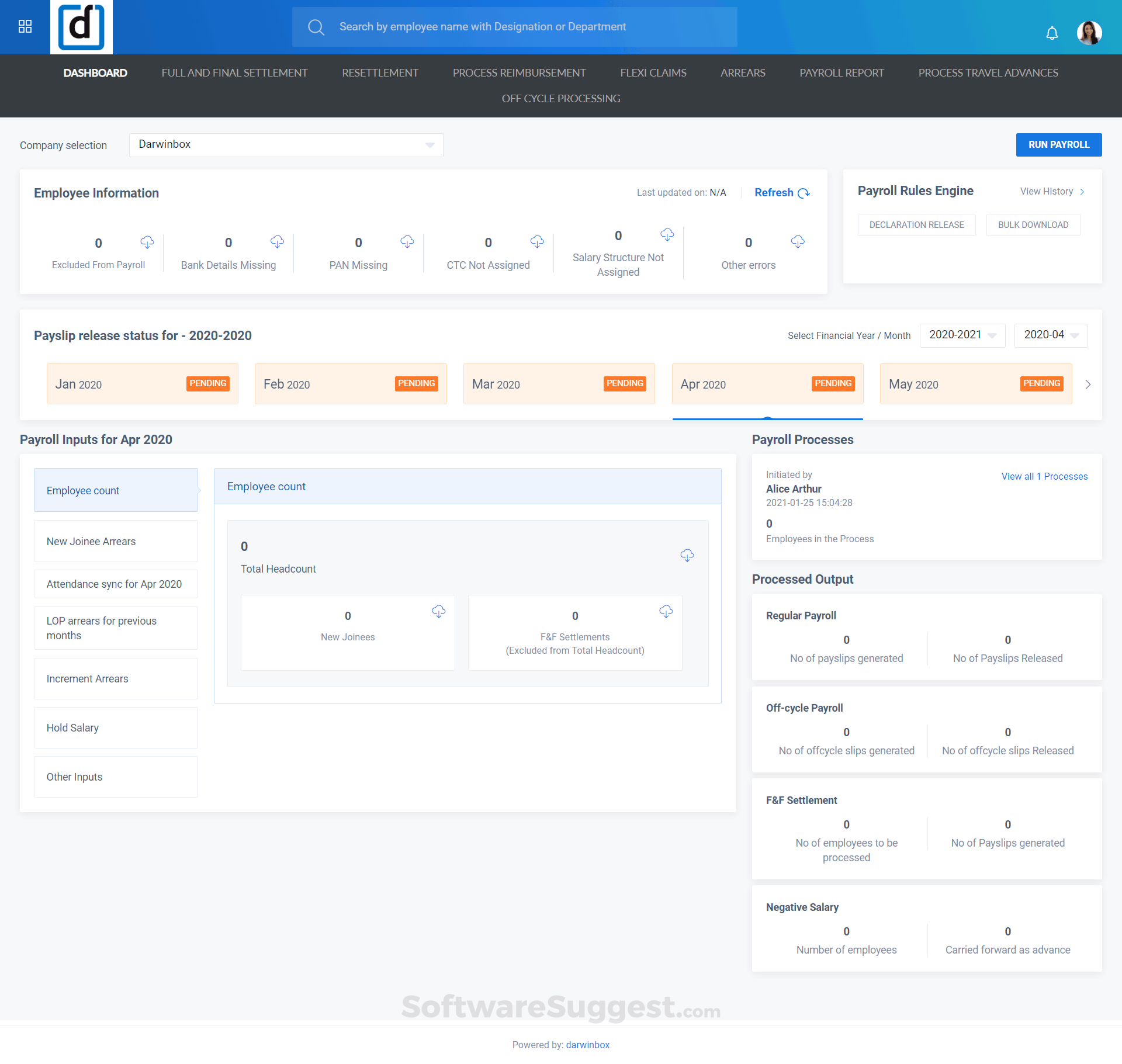Open the Company selection dropdown
Image resolution: width=1122 pixels, height=1064 pixels.
[286, 145]
